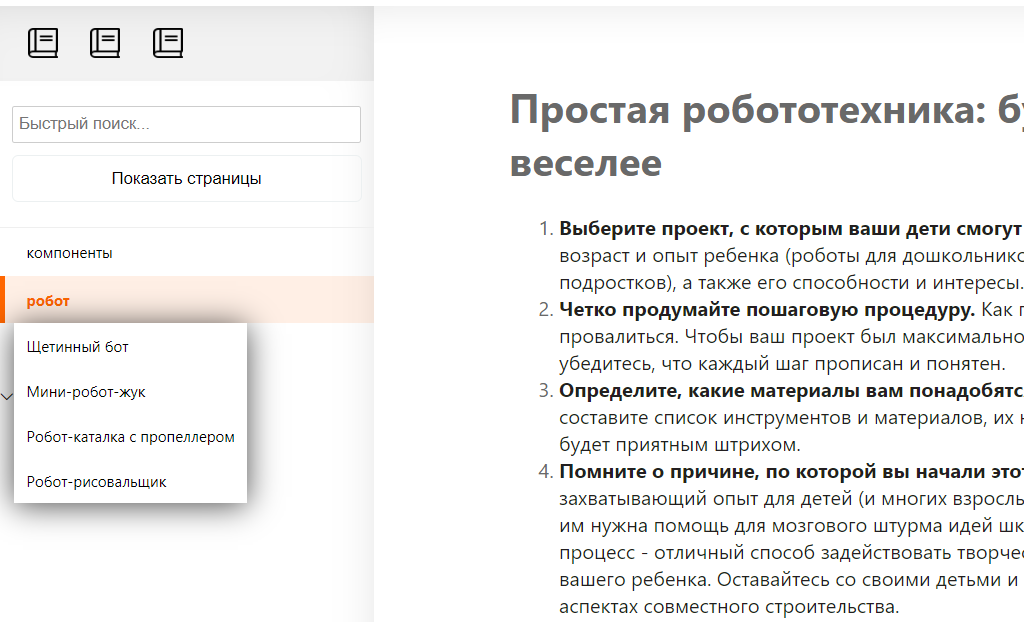This screenshot has height=622, width=1024.
Task: Choose 'Щетинный бот' from the menu
Action: click(x=79, y=347)
